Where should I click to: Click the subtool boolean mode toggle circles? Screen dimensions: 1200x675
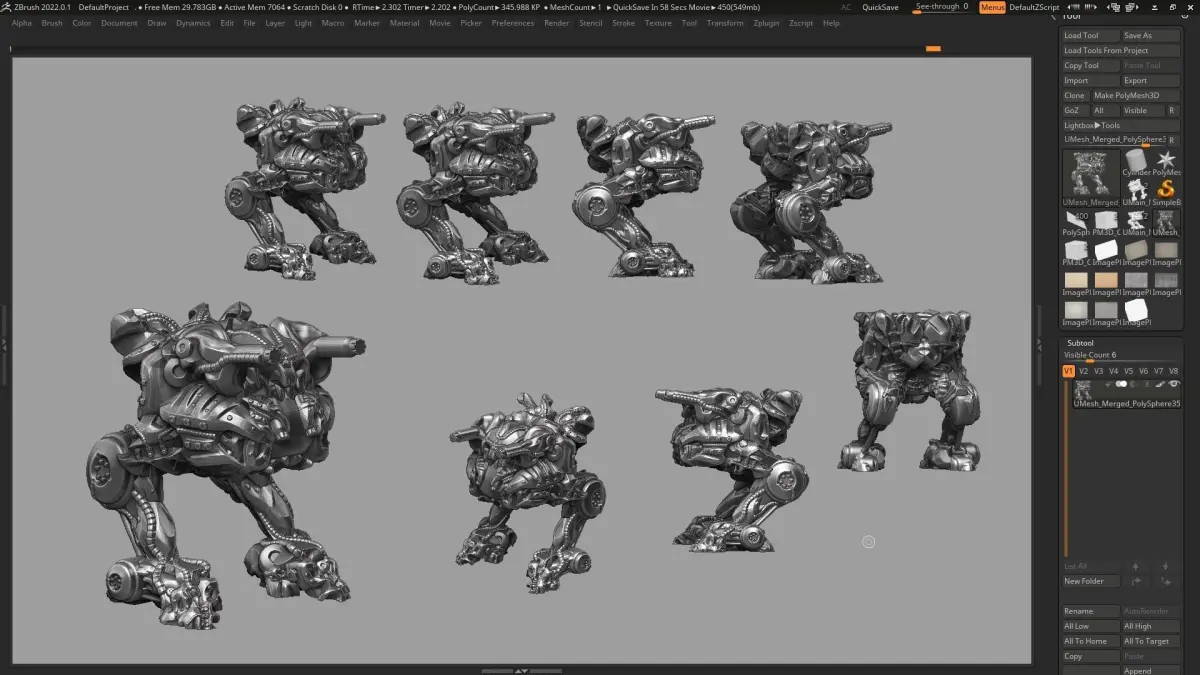1121,384
